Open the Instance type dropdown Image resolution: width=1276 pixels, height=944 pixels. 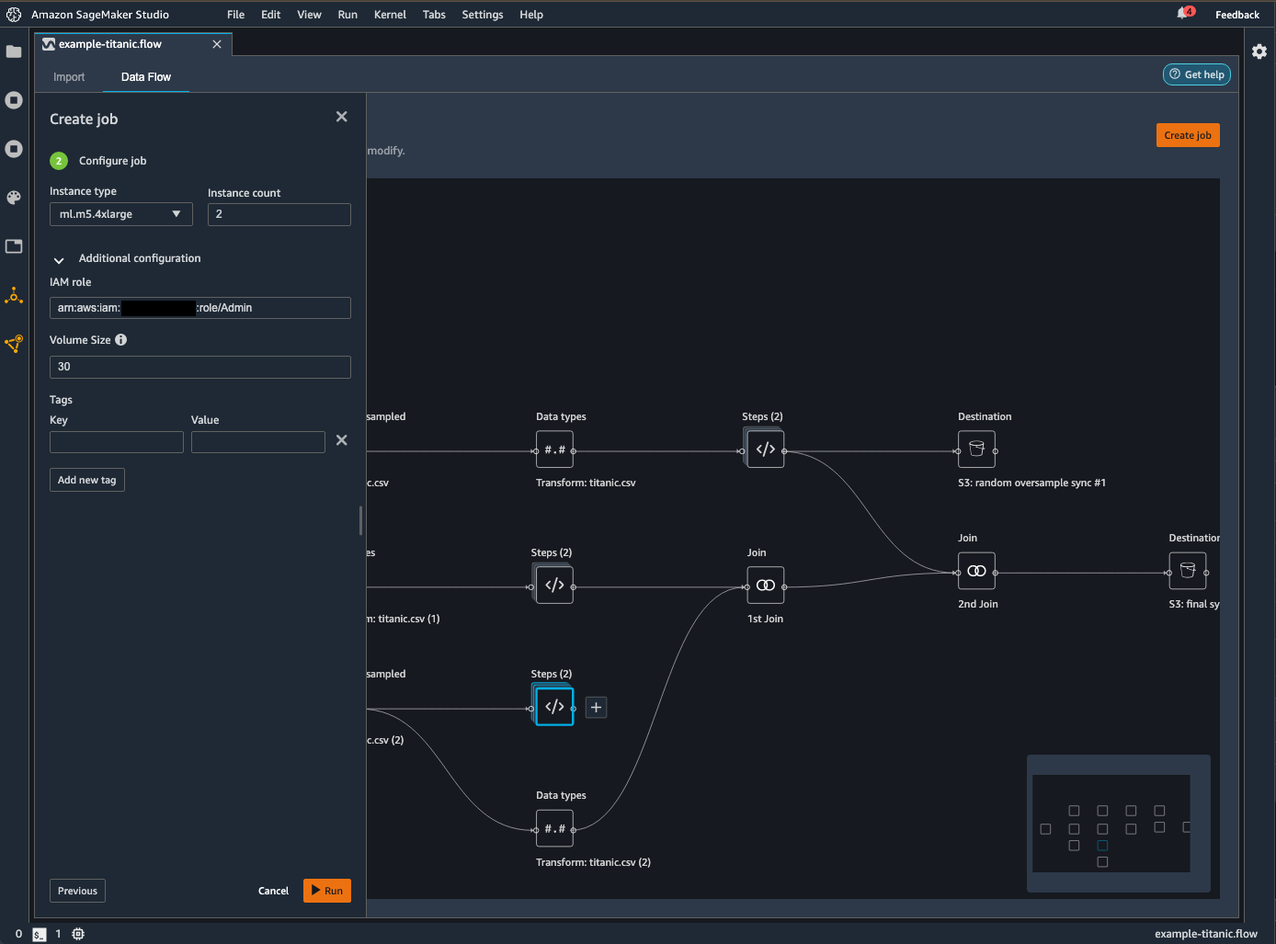click(x=121, y=214)
